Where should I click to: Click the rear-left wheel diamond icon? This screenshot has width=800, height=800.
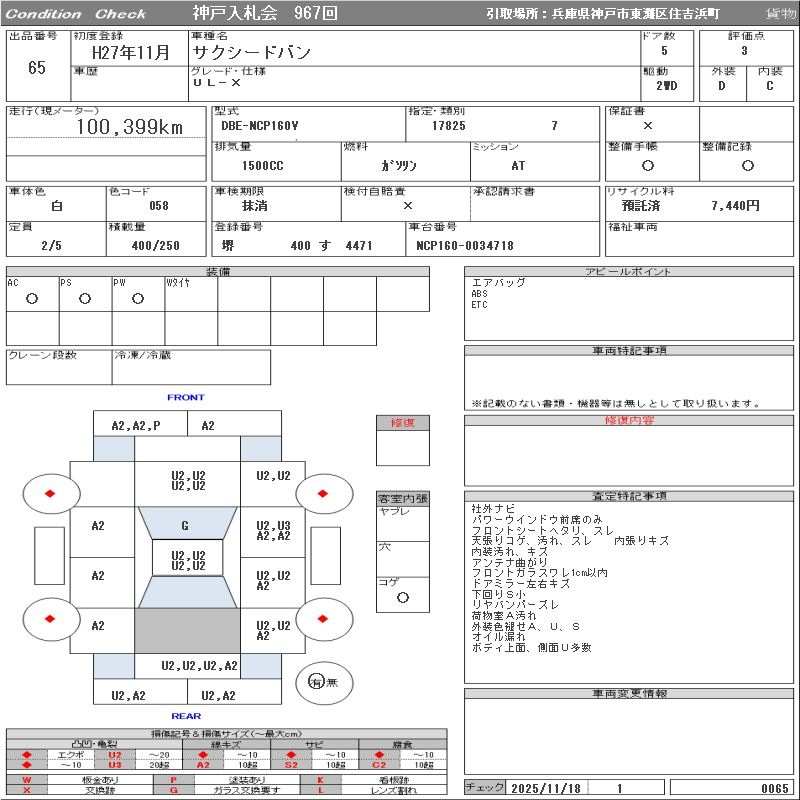[50, 618]
